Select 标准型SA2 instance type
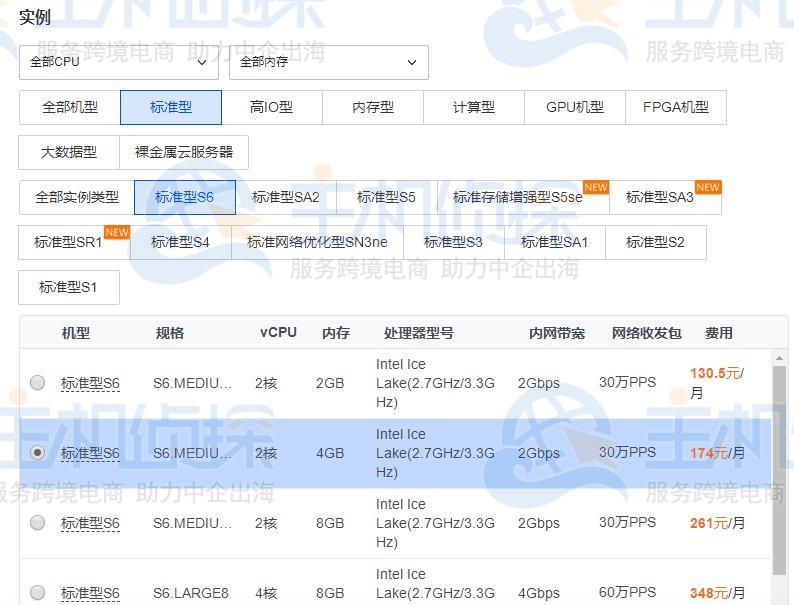This screenshot has height=605, width=794. click(x=285, y=197)
